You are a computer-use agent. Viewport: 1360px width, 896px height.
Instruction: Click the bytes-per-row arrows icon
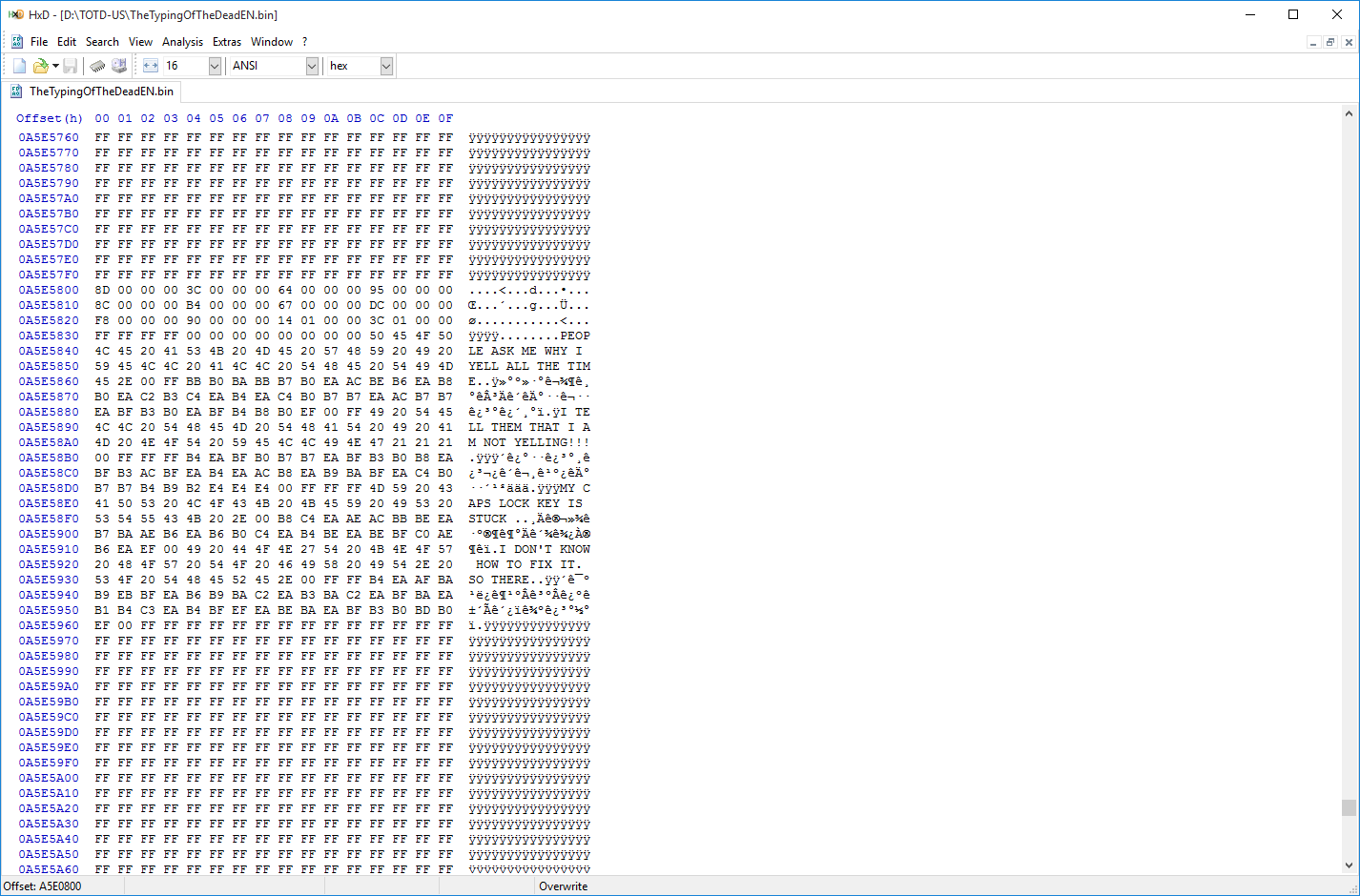(x=151, y=66)
